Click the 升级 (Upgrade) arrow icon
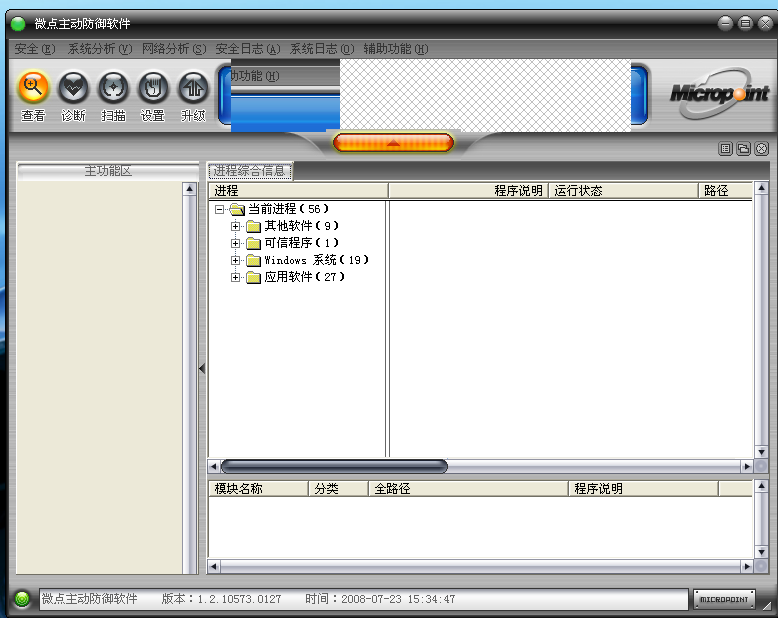Screen dimensions: 778x618 193,88
